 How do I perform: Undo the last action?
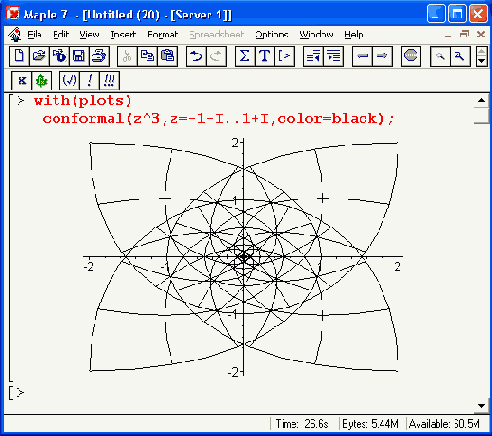(196, 56)
